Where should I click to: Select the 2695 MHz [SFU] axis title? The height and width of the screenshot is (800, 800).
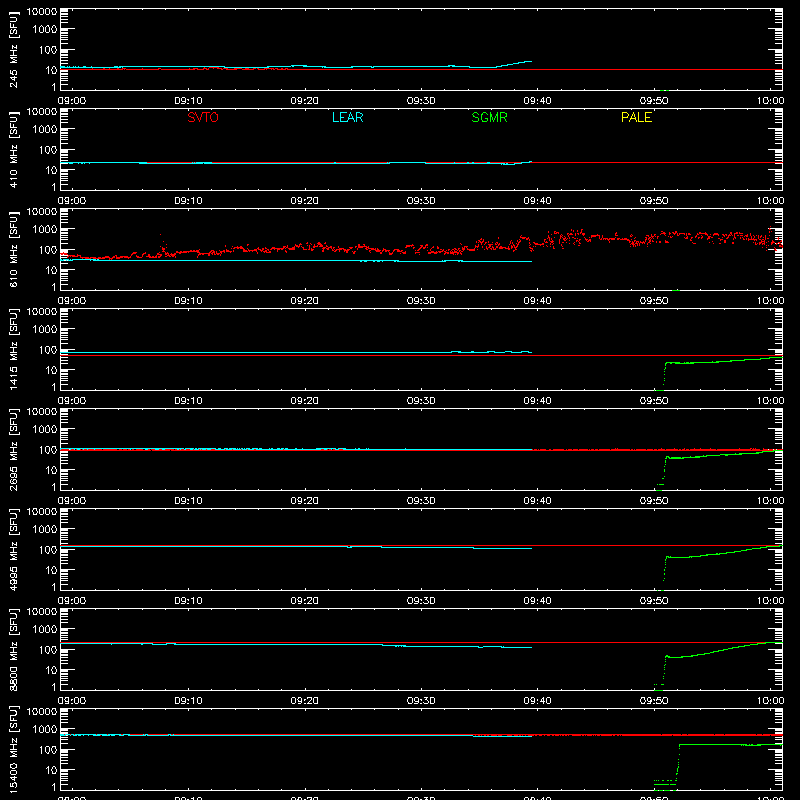click(14, 449)
